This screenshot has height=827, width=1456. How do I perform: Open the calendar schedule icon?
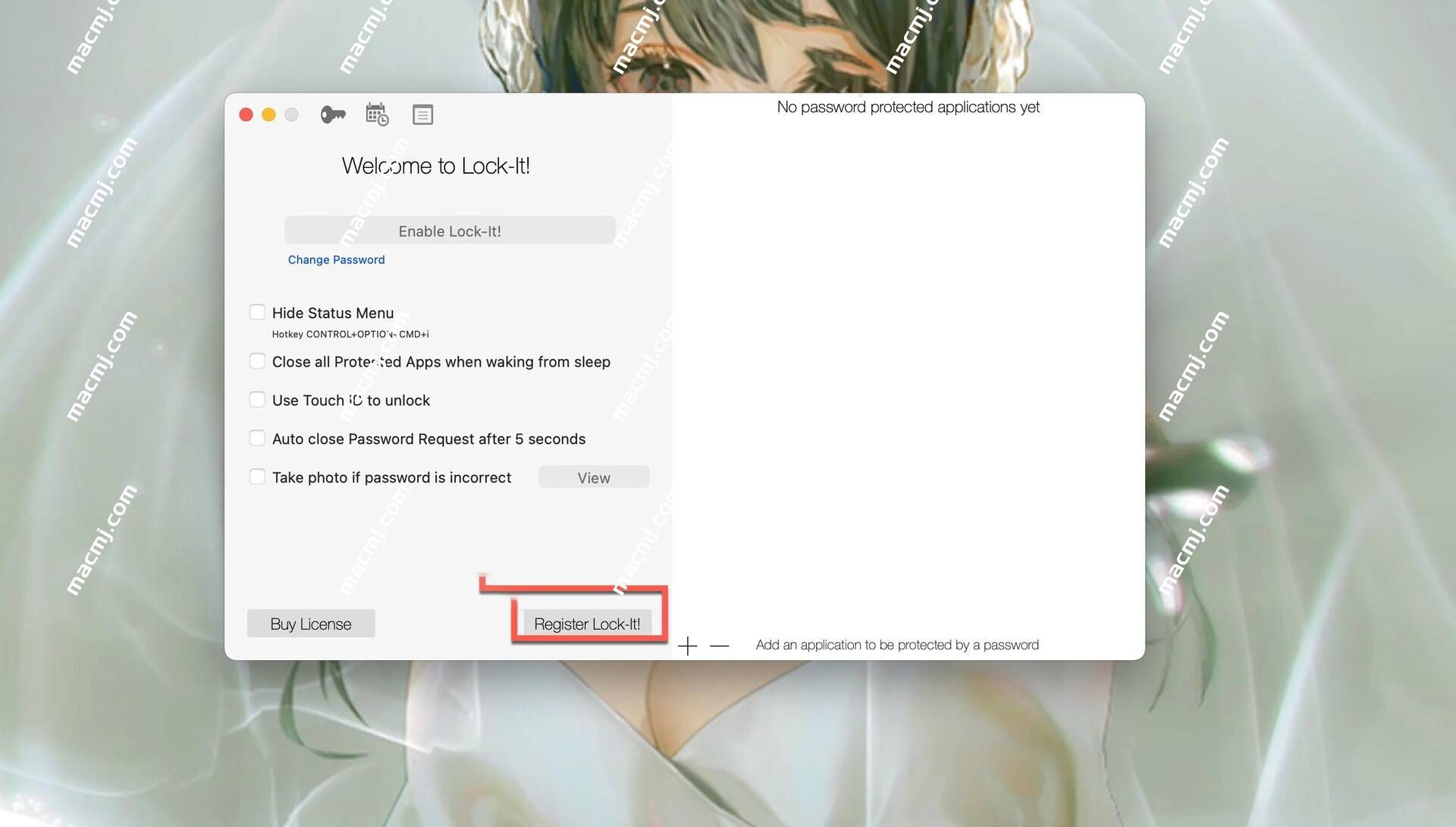[377, 115]
